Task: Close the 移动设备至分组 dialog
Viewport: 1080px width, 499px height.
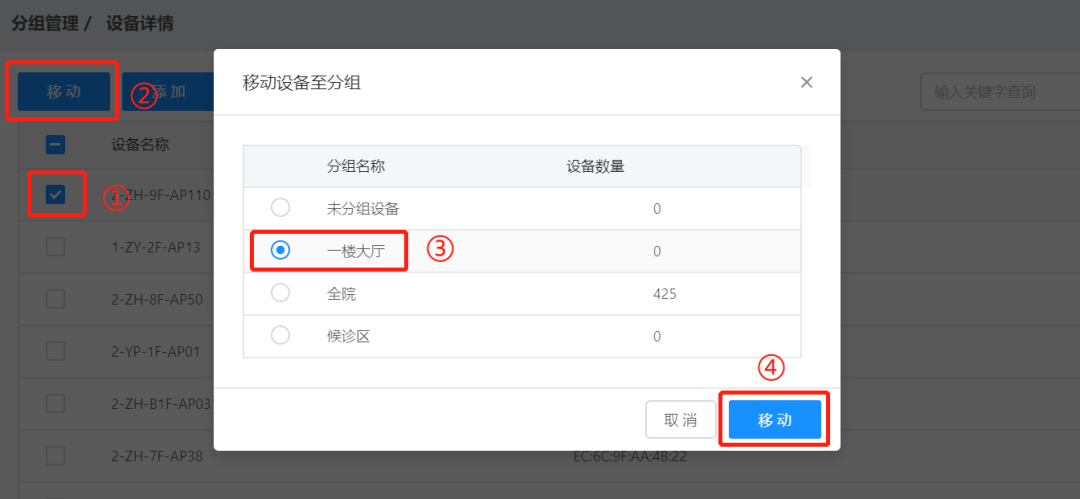Action: coord(807,83)
